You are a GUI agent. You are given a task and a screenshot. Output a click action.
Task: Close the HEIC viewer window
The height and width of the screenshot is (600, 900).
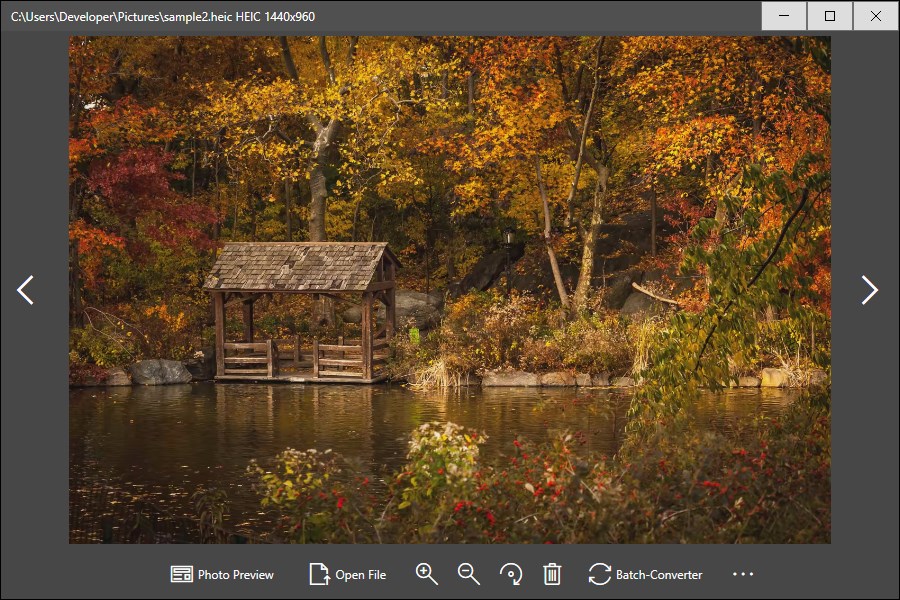coord(876,16)
